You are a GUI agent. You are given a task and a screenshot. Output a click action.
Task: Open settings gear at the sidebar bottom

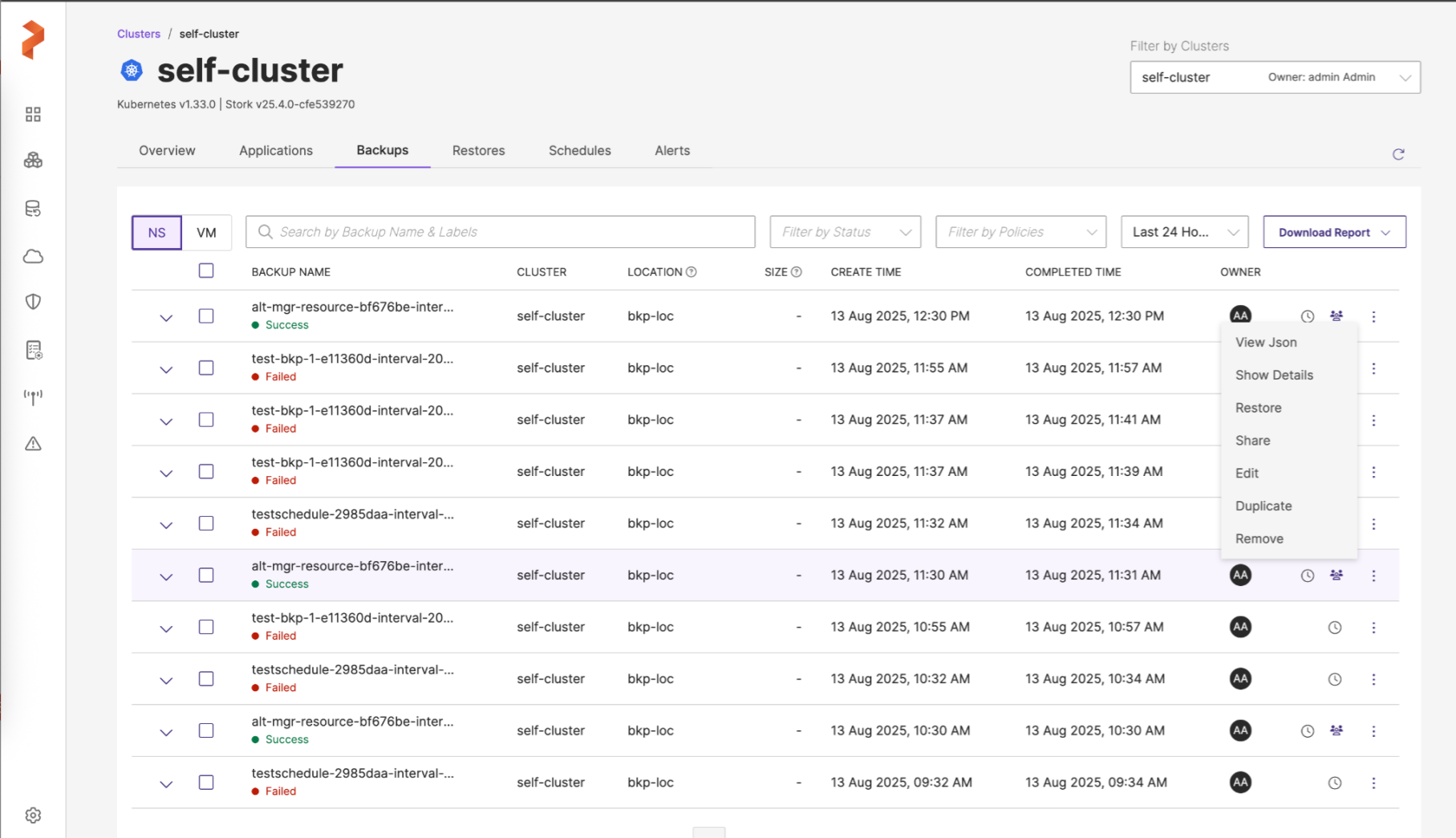coord(33,815)
